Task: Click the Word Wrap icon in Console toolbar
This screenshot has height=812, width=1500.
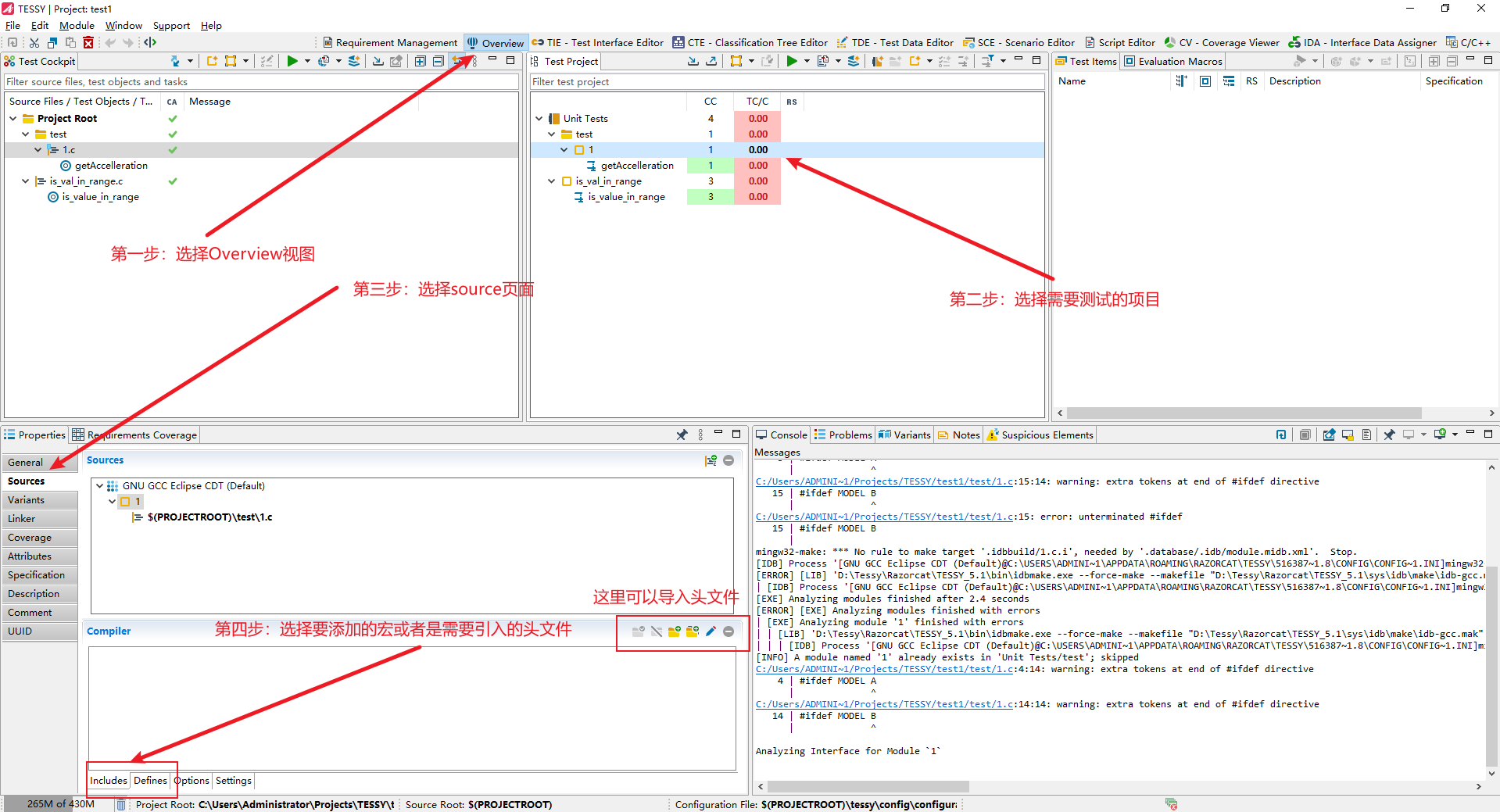Action: click(1366, 435)
